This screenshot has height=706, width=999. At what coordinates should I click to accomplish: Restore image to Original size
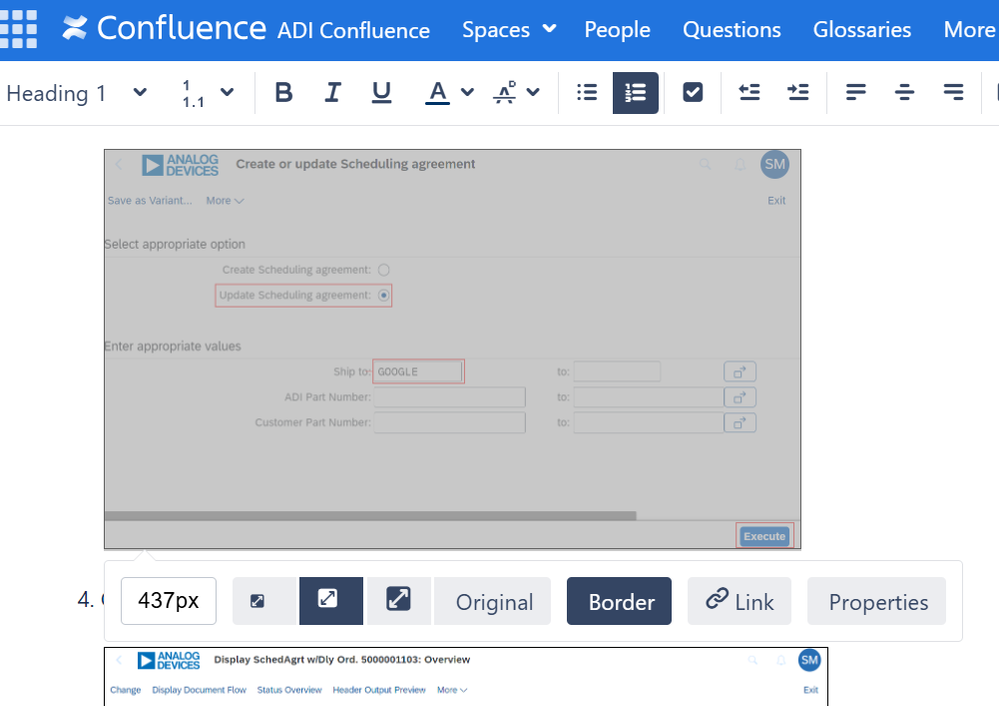tap(494, 601)
